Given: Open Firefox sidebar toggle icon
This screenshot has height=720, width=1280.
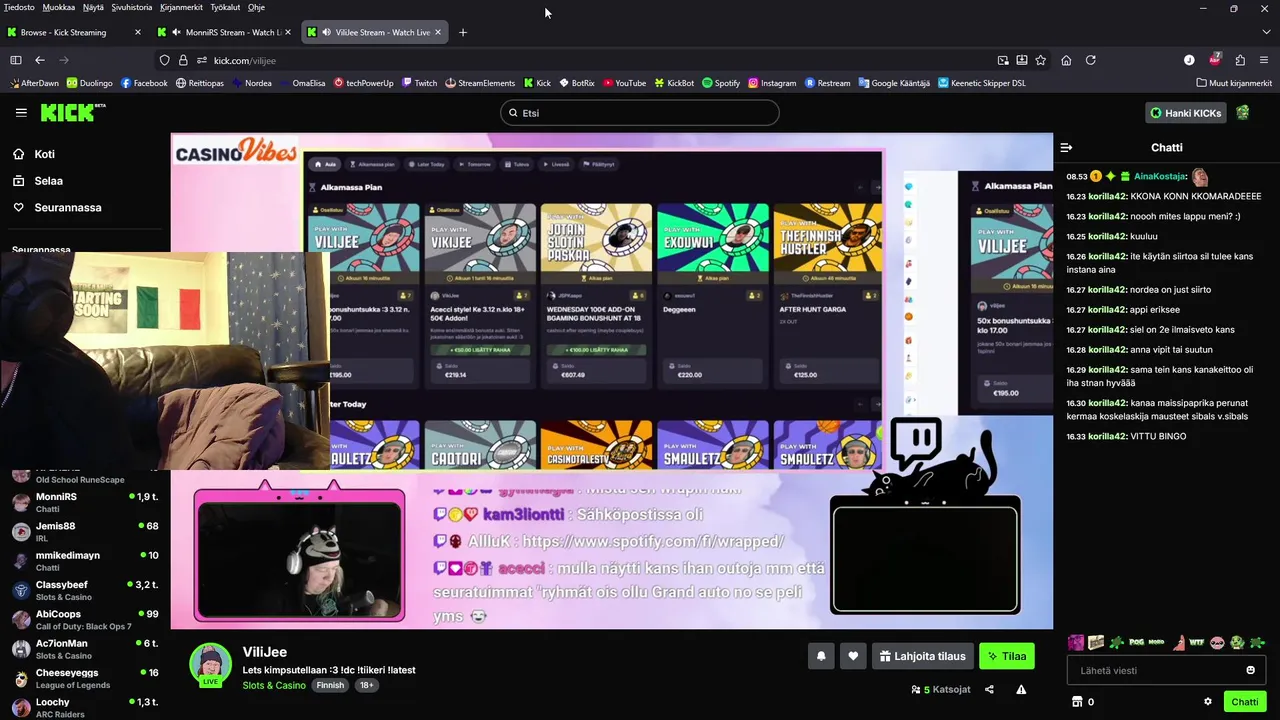Looking at the screenshot, I should [15, 60].
